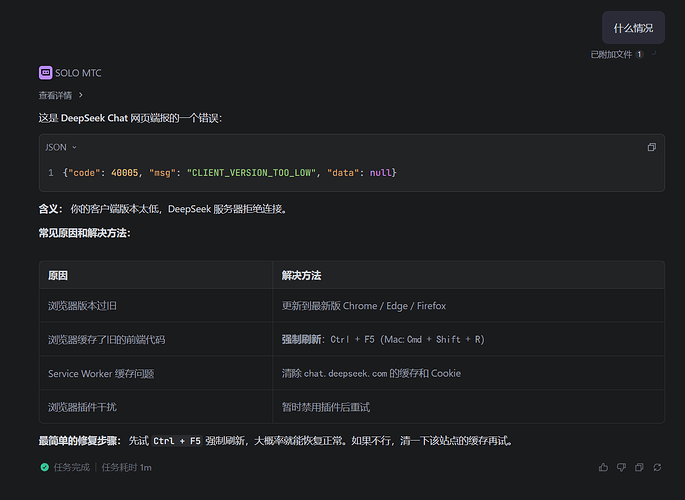This screenshot has width=685, height=500.
Task: Copy the JSON code block contents
Action: pos(651,147)
